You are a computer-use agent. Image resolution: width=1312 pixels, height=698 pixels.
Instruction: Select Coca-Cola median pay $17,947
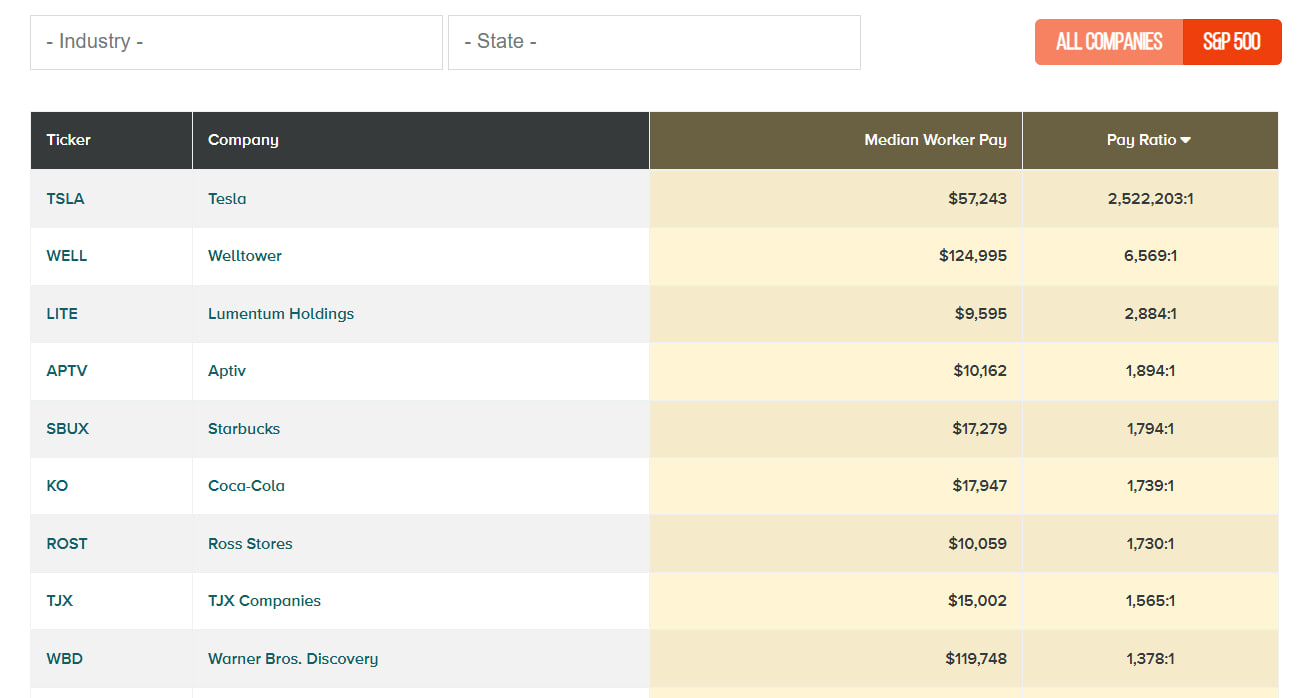point(980,486)
